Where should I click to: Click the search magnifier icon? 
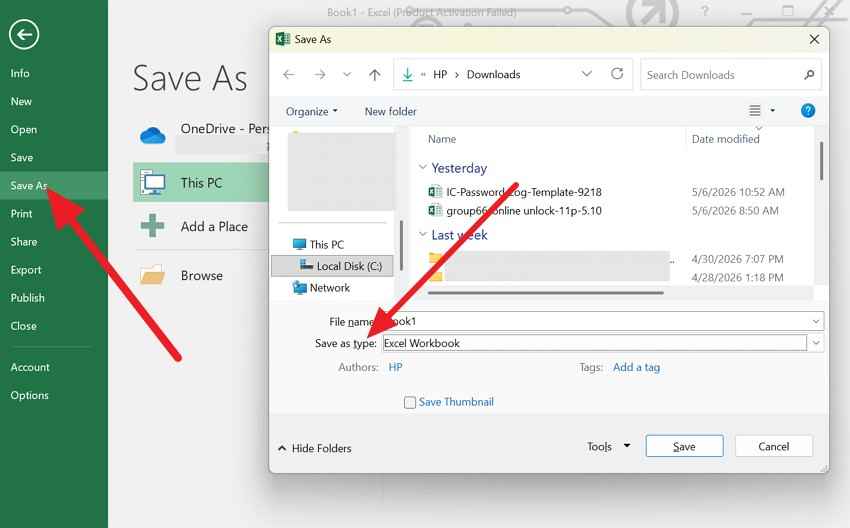click(x=809, y=75)
